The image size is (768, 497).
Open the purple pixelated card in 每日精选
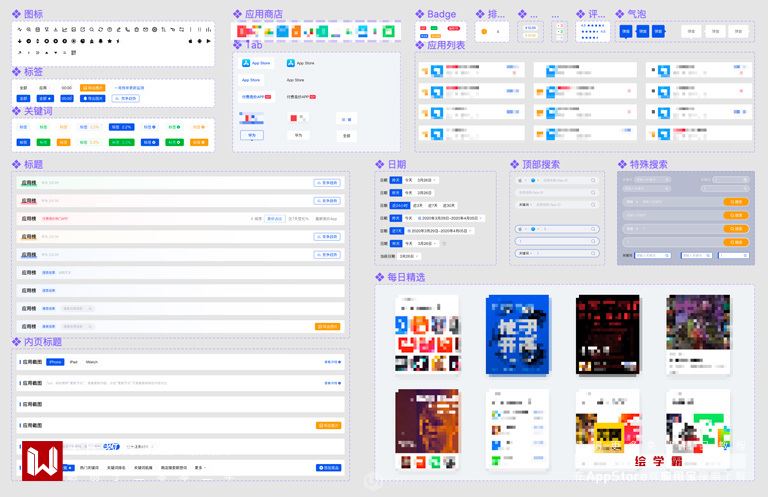point(698,334)
